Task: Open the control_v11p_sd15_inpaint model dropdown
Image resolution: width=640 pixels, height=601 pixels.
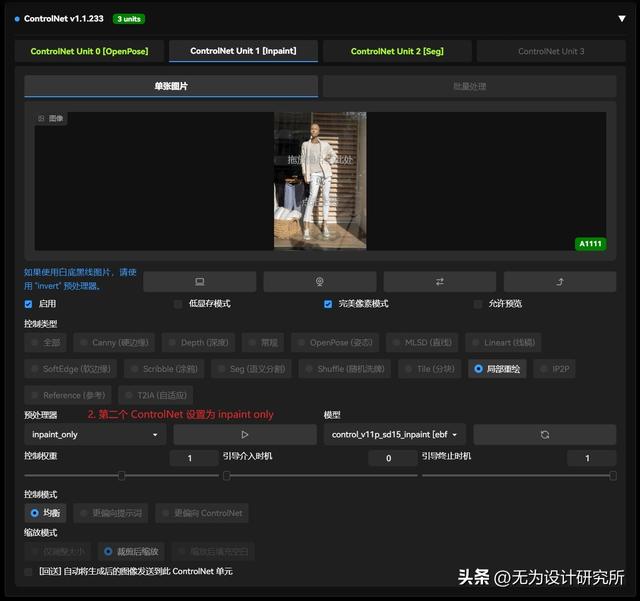Action: pos(395,435)
